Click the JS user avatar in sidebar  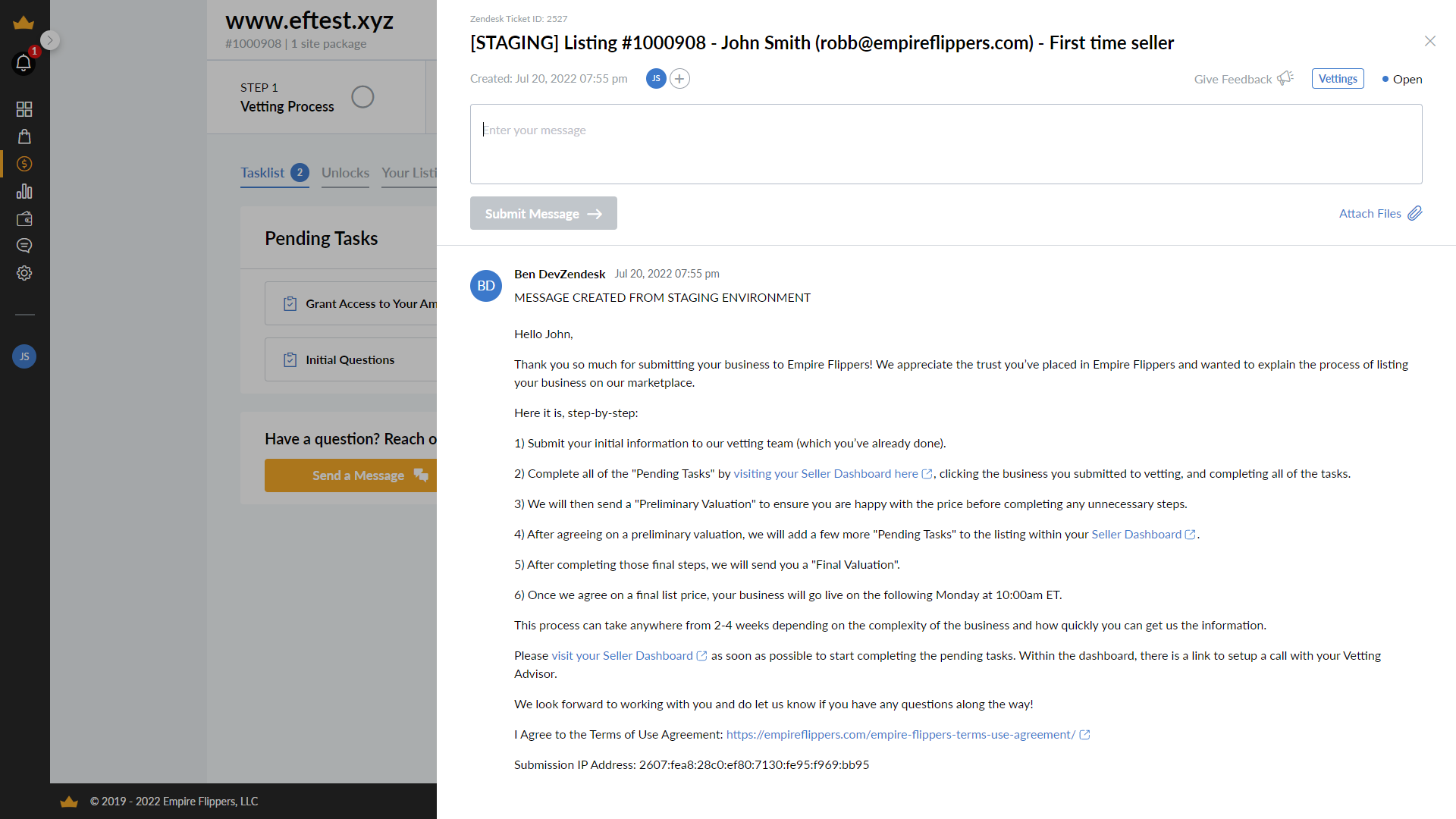tap(24, 356)
